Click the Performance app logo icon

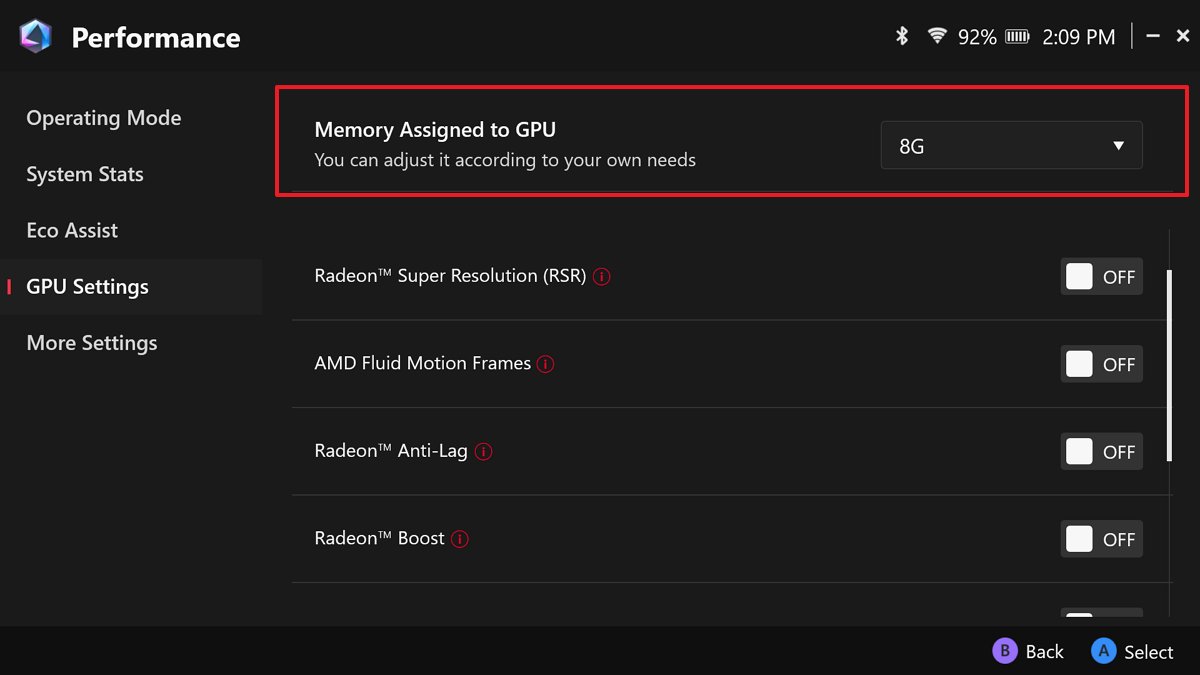point(34,36)
